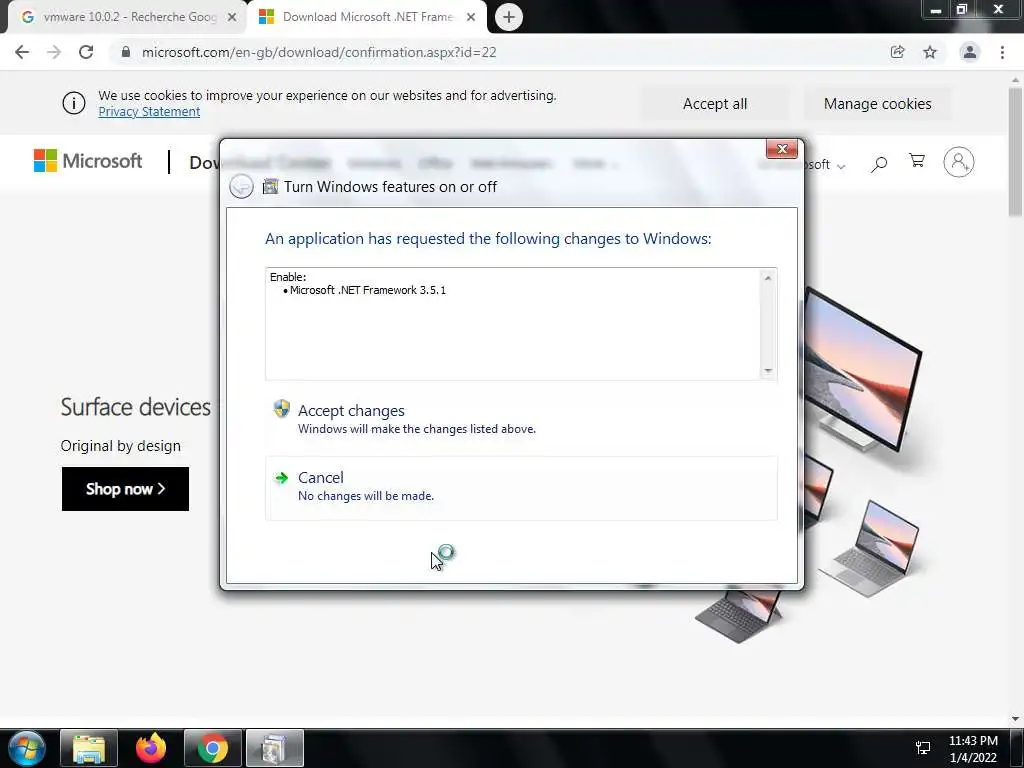This screenshot has height=768, width=1024.
Task: Open File Explorer from taskbar
Action: pos(89,748)
